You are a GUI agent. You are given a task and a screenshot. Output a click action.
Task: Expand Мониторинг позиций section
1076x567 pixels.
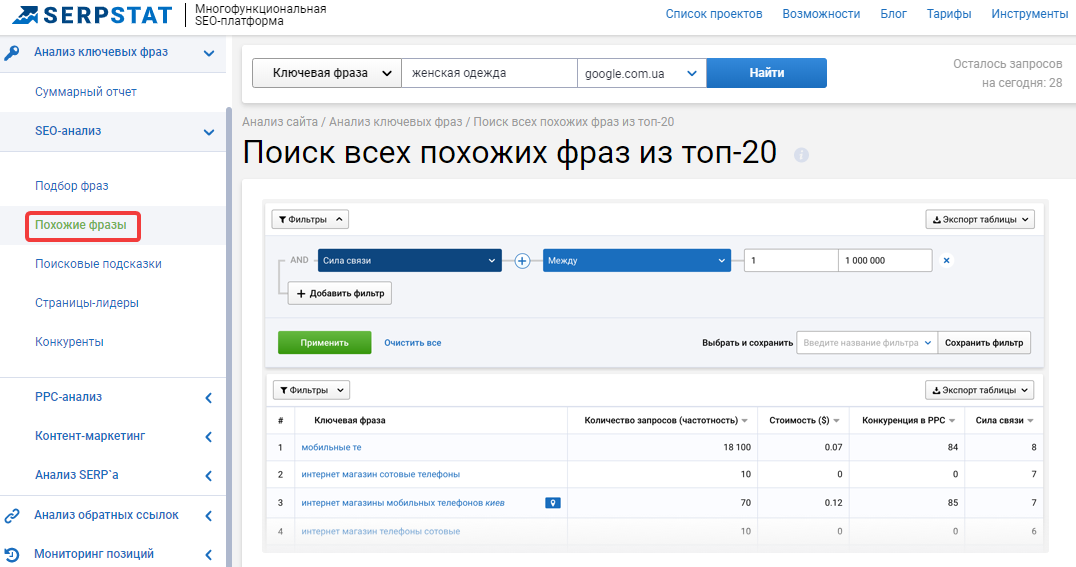pos(209,555)
